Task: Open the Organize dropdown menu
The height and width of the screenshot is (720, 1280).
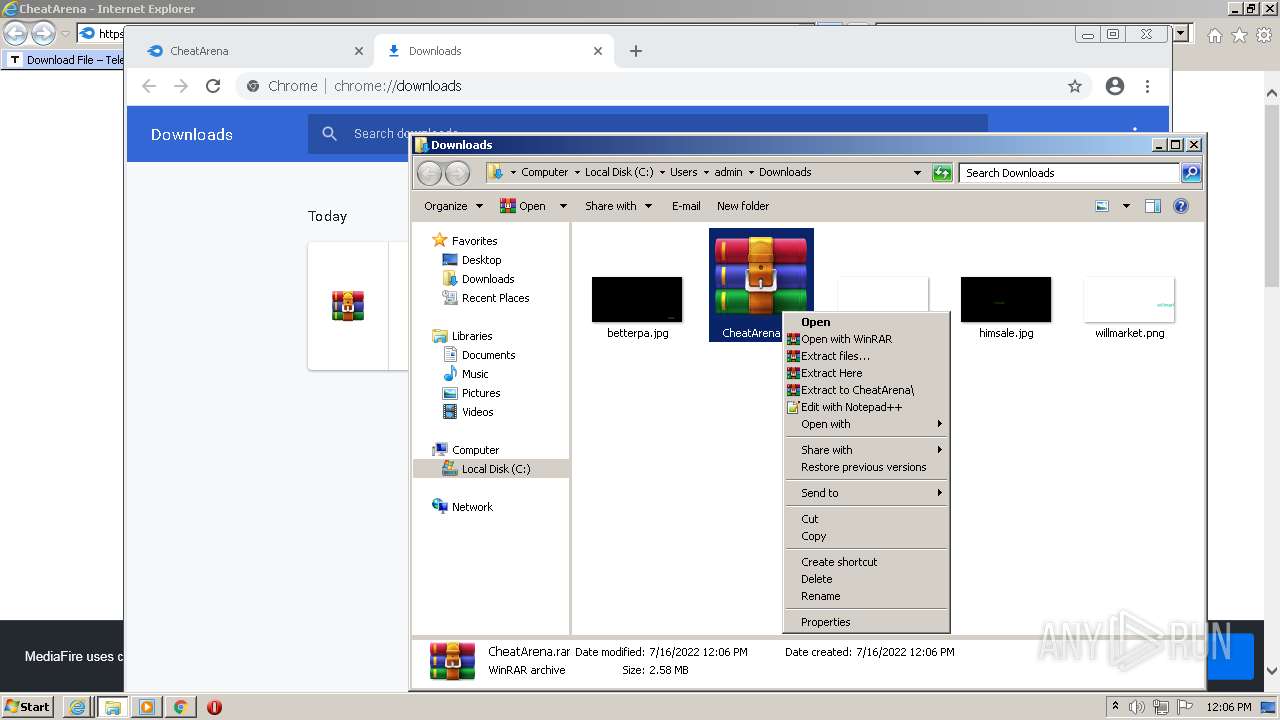Action: click(453, 206)
